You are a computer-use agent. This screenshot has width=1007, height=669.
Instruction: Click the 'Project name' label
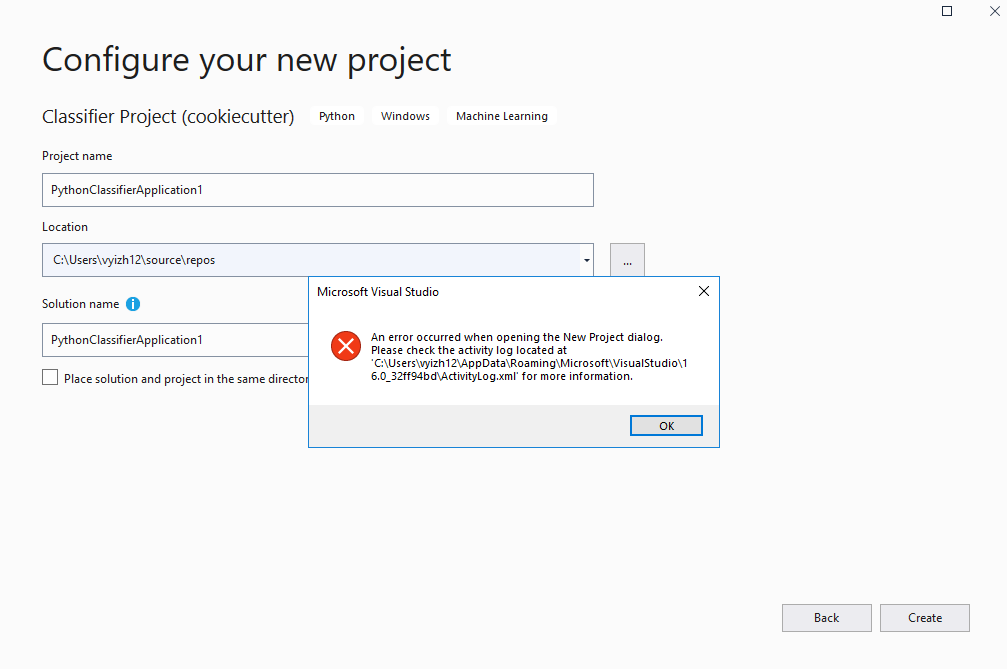coord(77,156)
